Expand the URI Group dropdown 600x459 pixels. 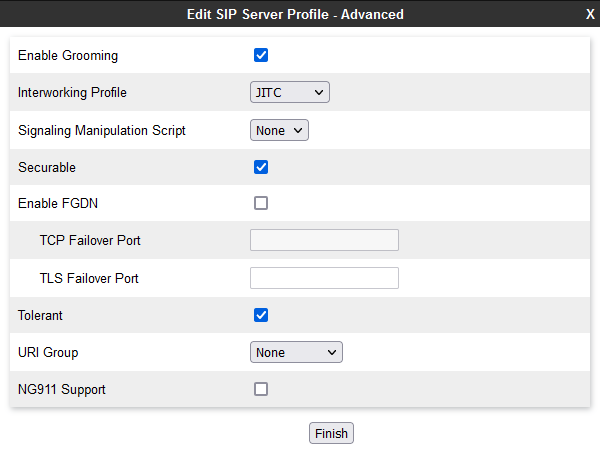296,352
